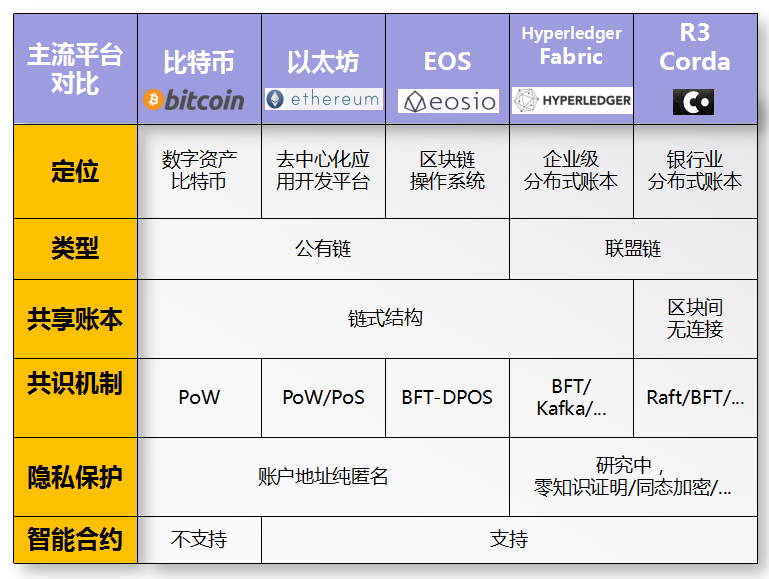The height and width of the screenshot is (579, 769).
Task: Select the 定位 row header
Action: tap(75, 171)
